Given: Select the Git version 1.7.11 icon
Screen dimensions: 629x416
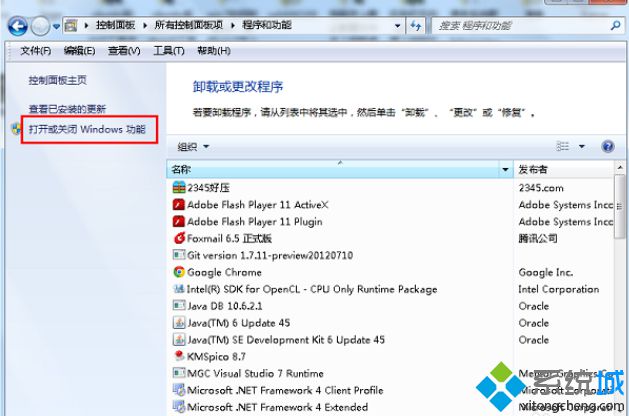Looking at the screenshot, I should coord(179,255).
